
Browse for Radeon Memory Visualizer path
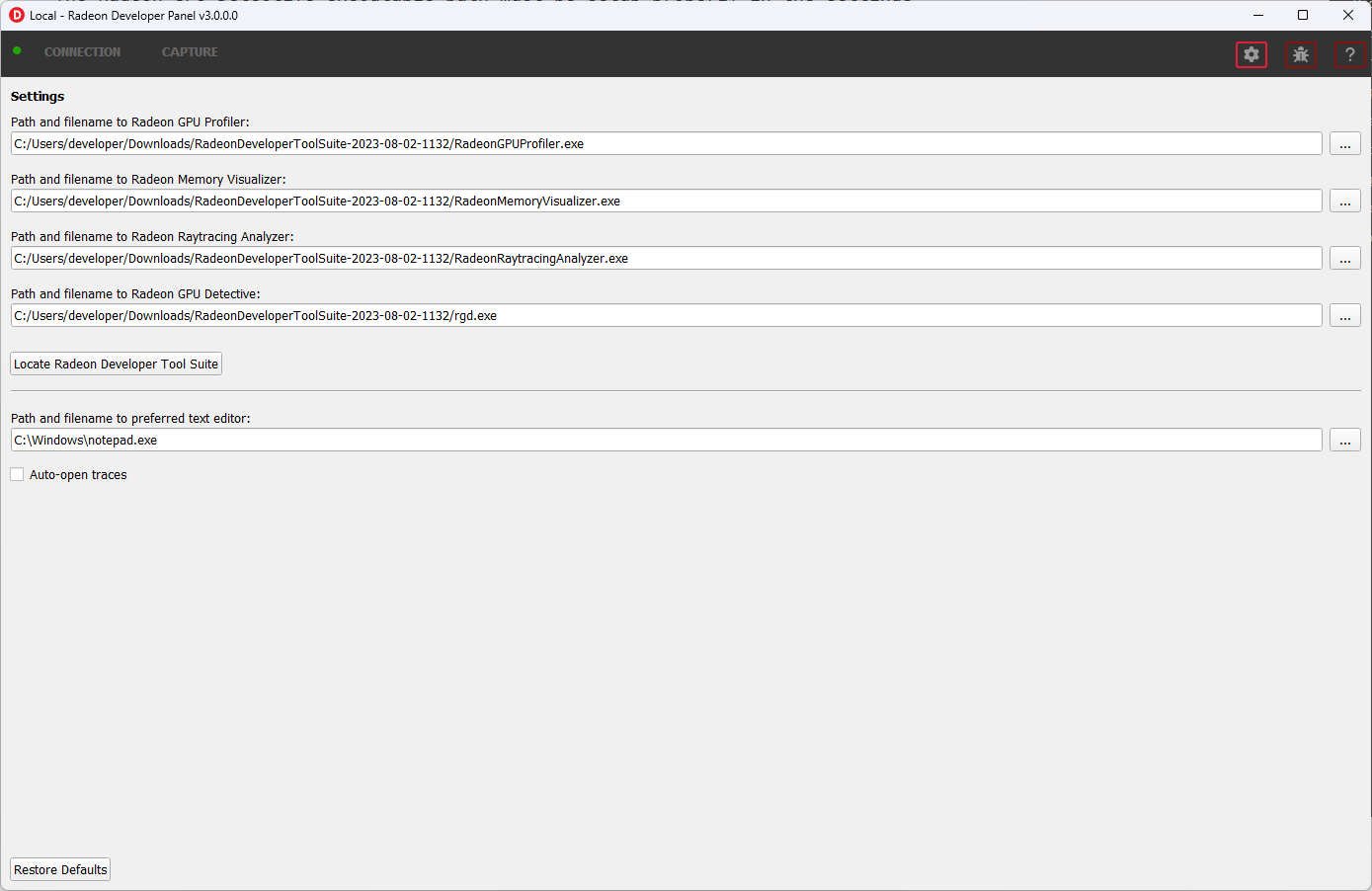(x=1344, y=202)
